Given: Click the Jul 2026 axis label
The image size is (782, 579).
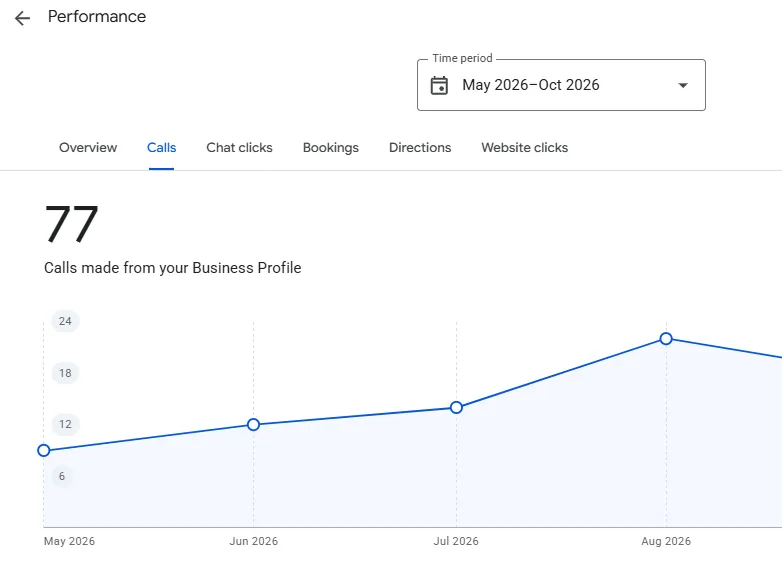Looking at the screenshot, I should (x=456, y=541).
